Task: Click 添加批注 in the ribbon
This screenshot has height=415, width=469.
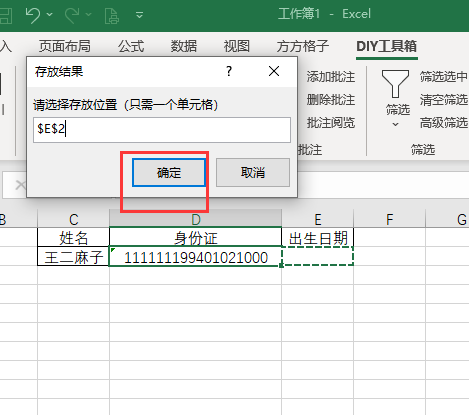Action: [331, 77]
